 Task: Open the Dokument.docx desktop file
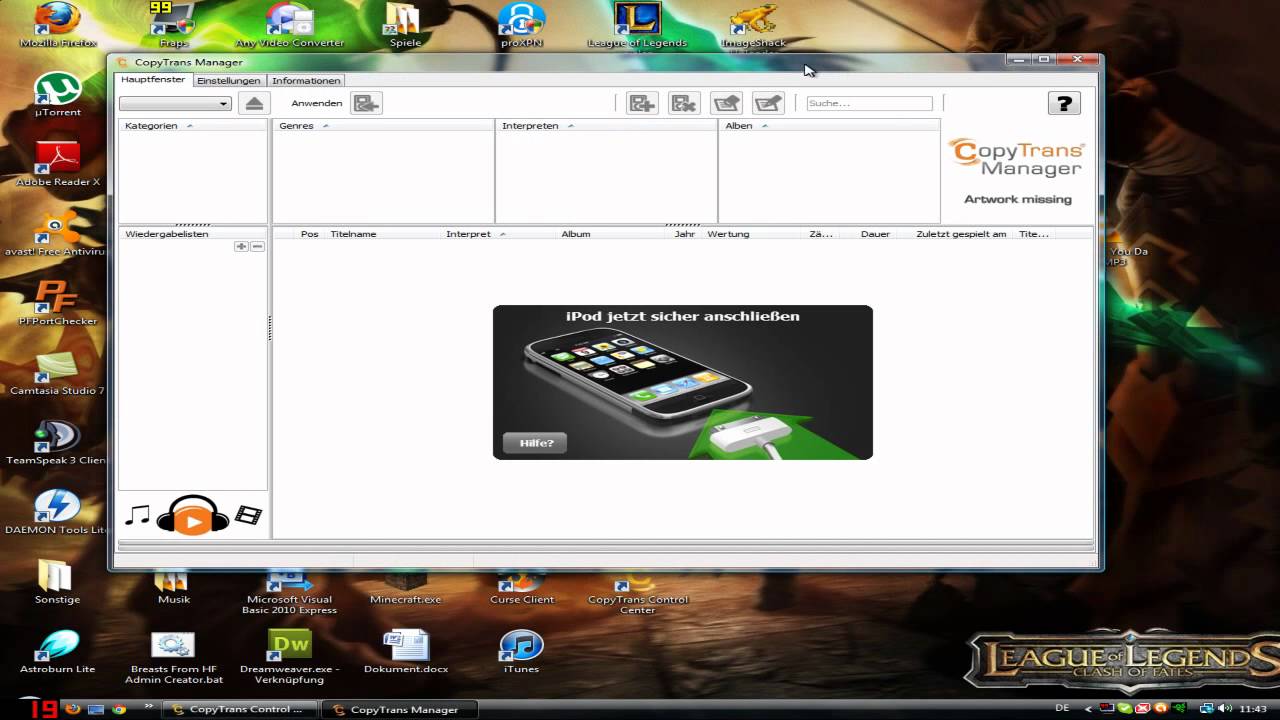(405, 651)
